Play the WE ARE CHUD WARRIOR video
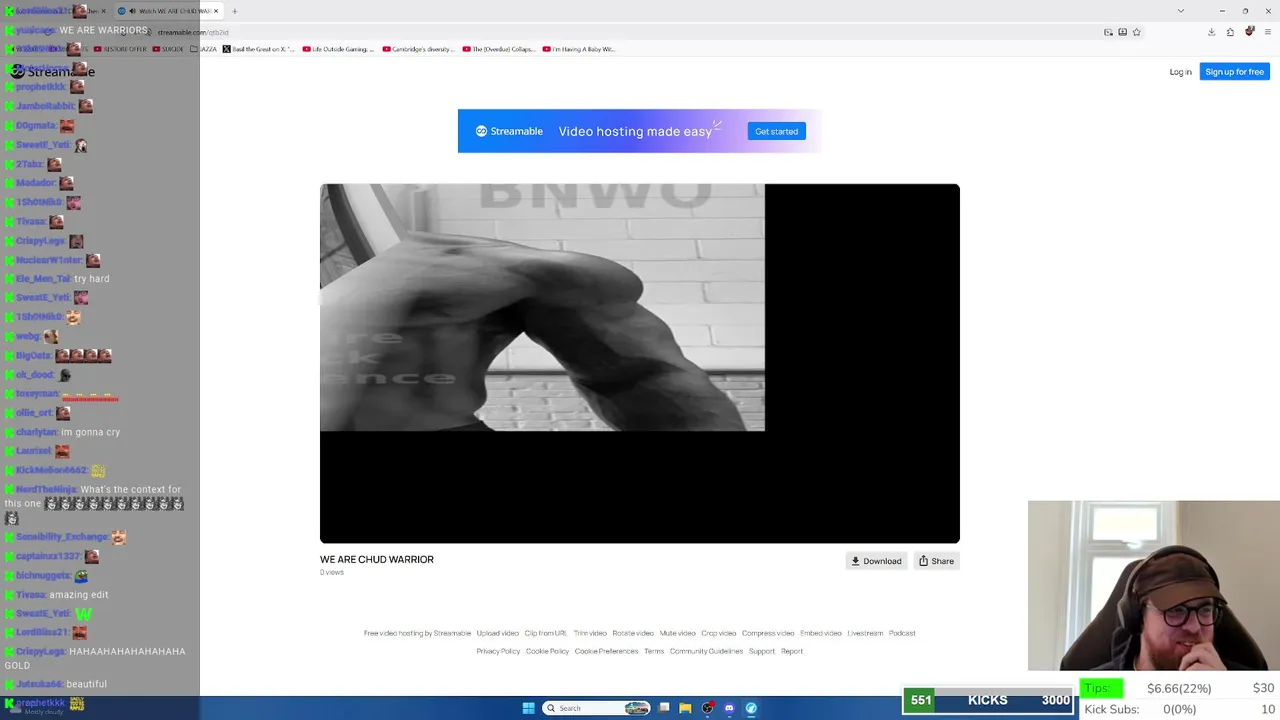 [640, 363]
